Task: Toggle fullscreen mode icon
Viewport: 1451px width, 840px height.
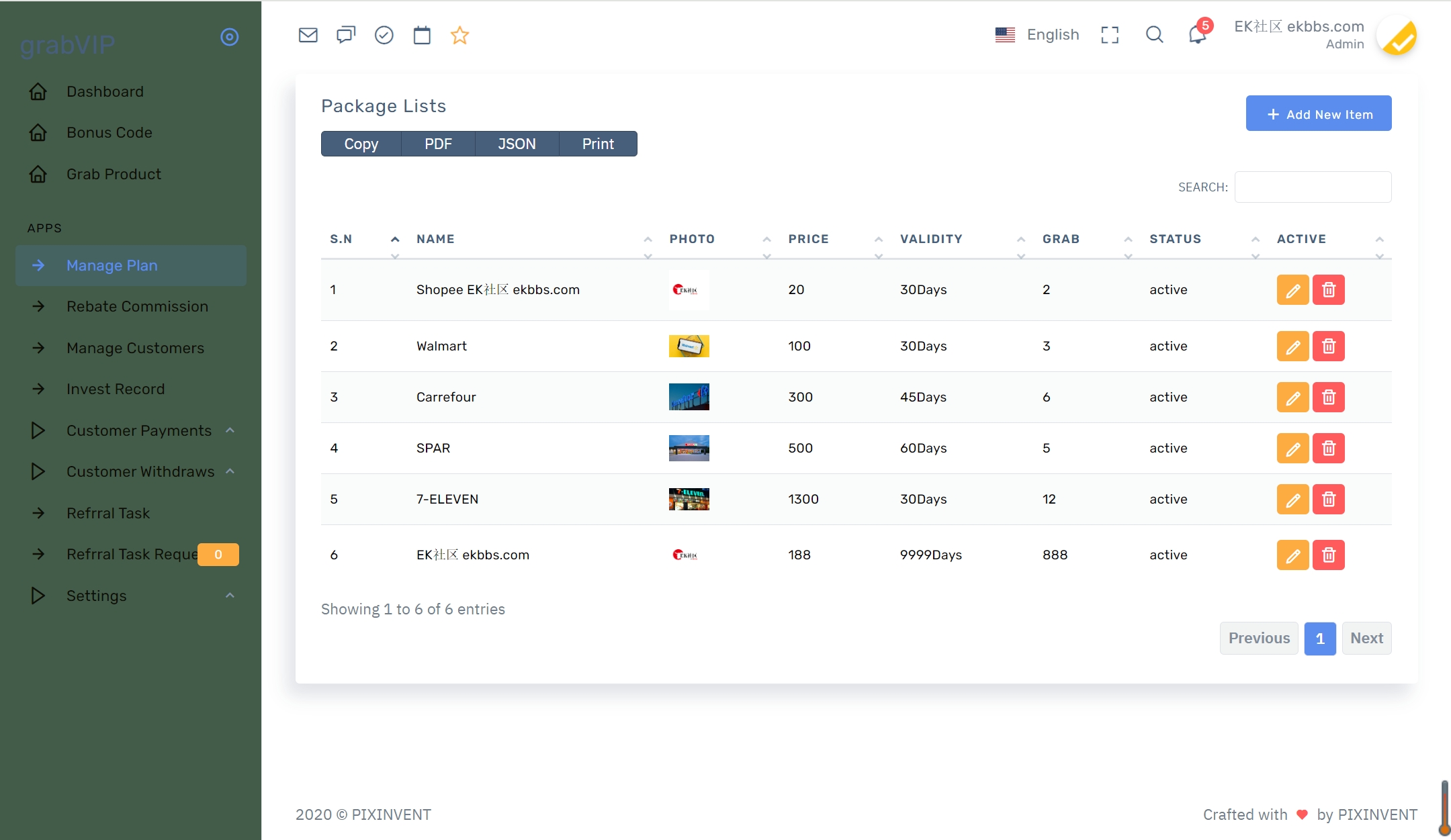Action: 1110,35
